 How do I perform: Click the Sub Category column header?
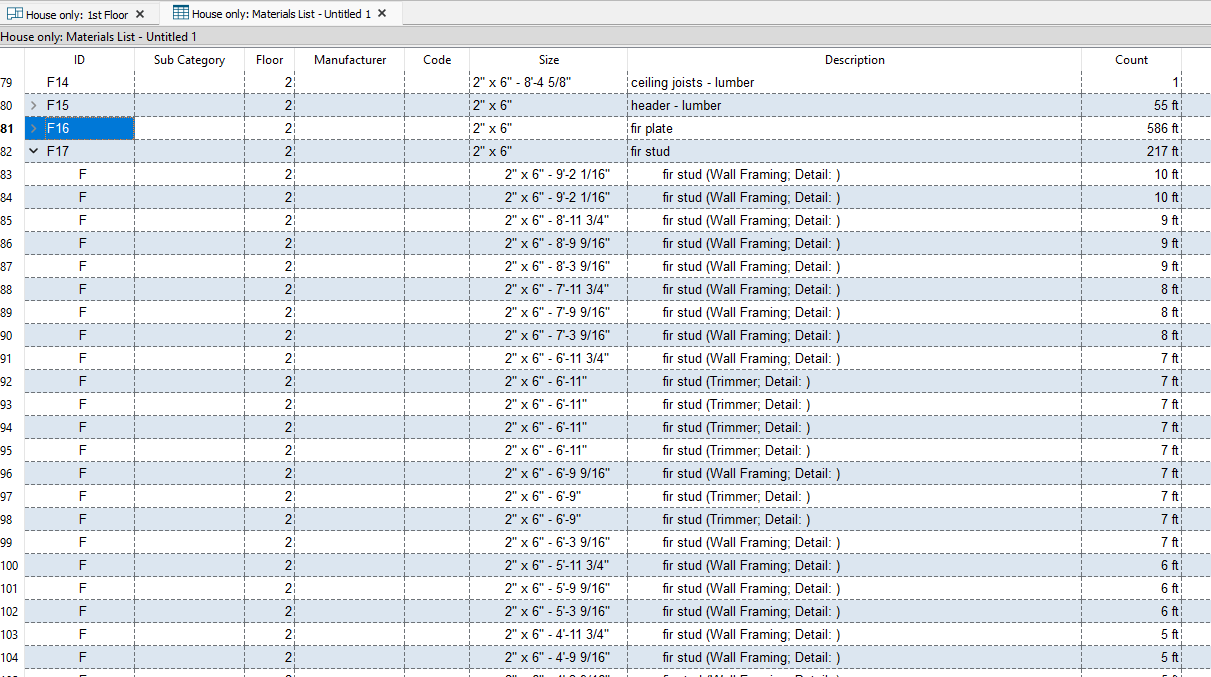(189, 60)
